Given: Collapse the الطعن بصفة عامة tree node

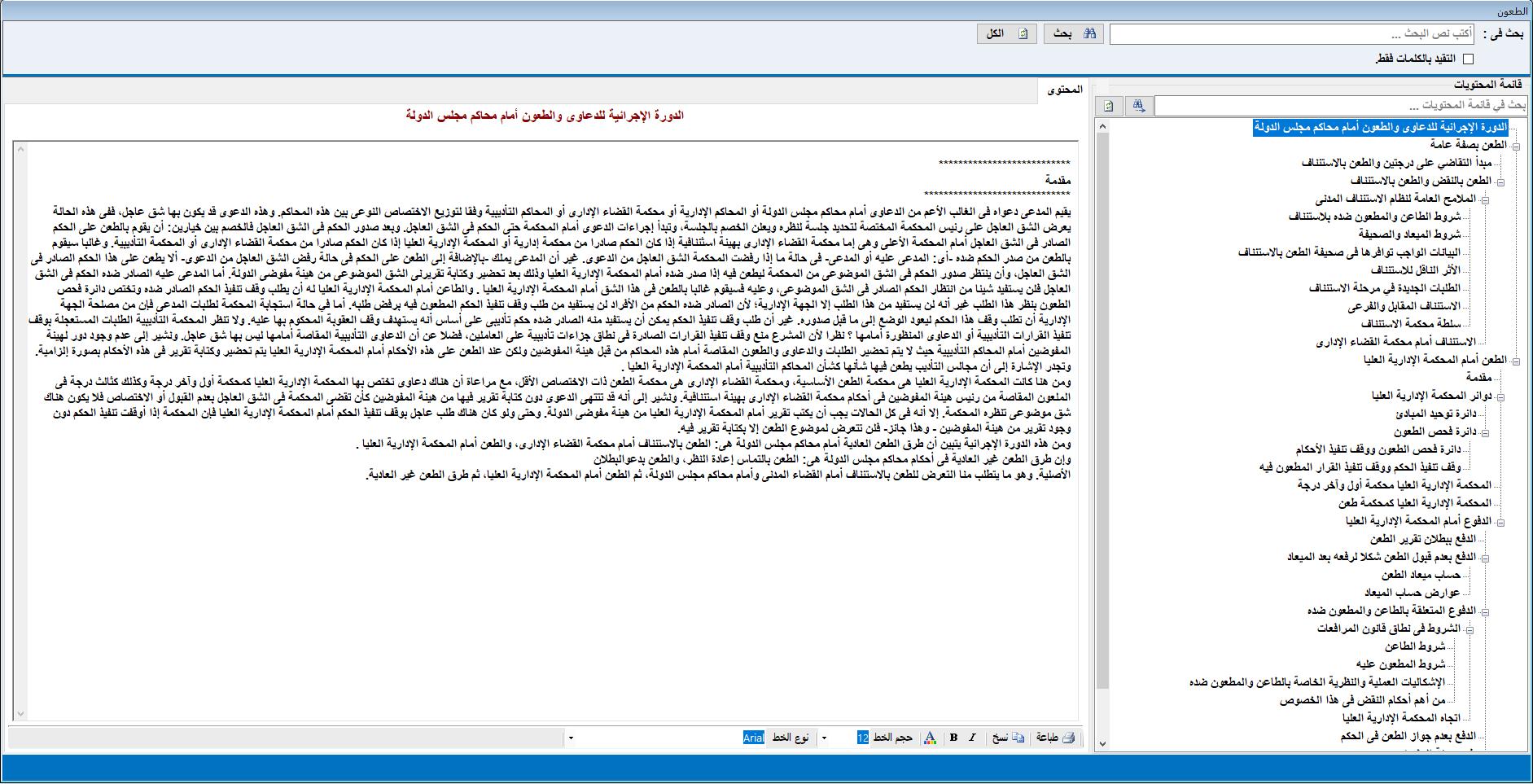Looking at the screenshot, I should (1516, 146).
